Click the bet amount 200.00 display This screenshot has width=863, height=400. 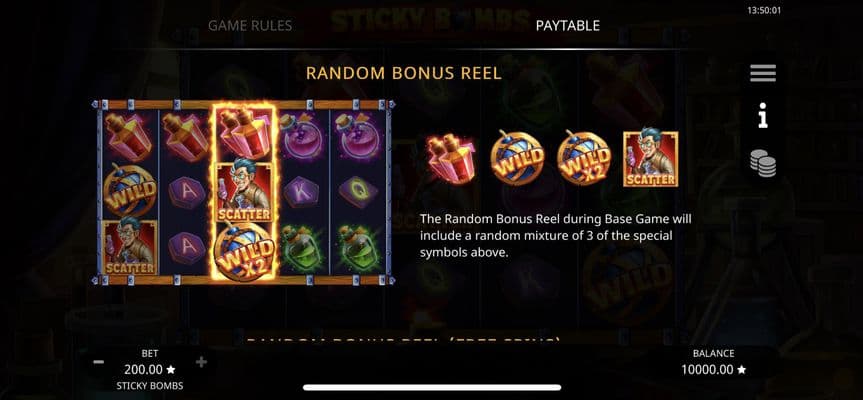pos(150,370)
